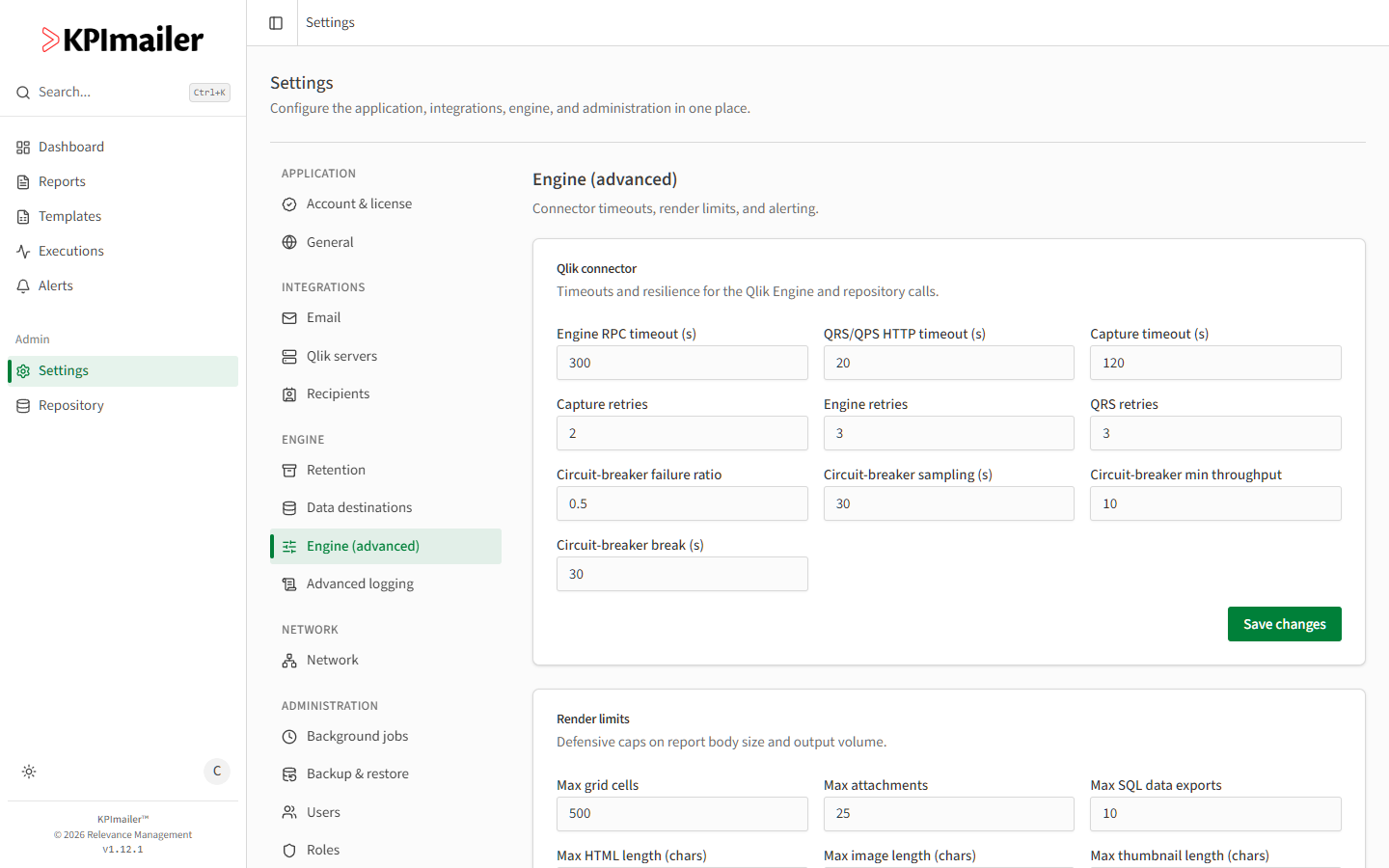1389x868 pixels.
Task: Click the Advanced logging icon
Action: [x=289, y=584]
